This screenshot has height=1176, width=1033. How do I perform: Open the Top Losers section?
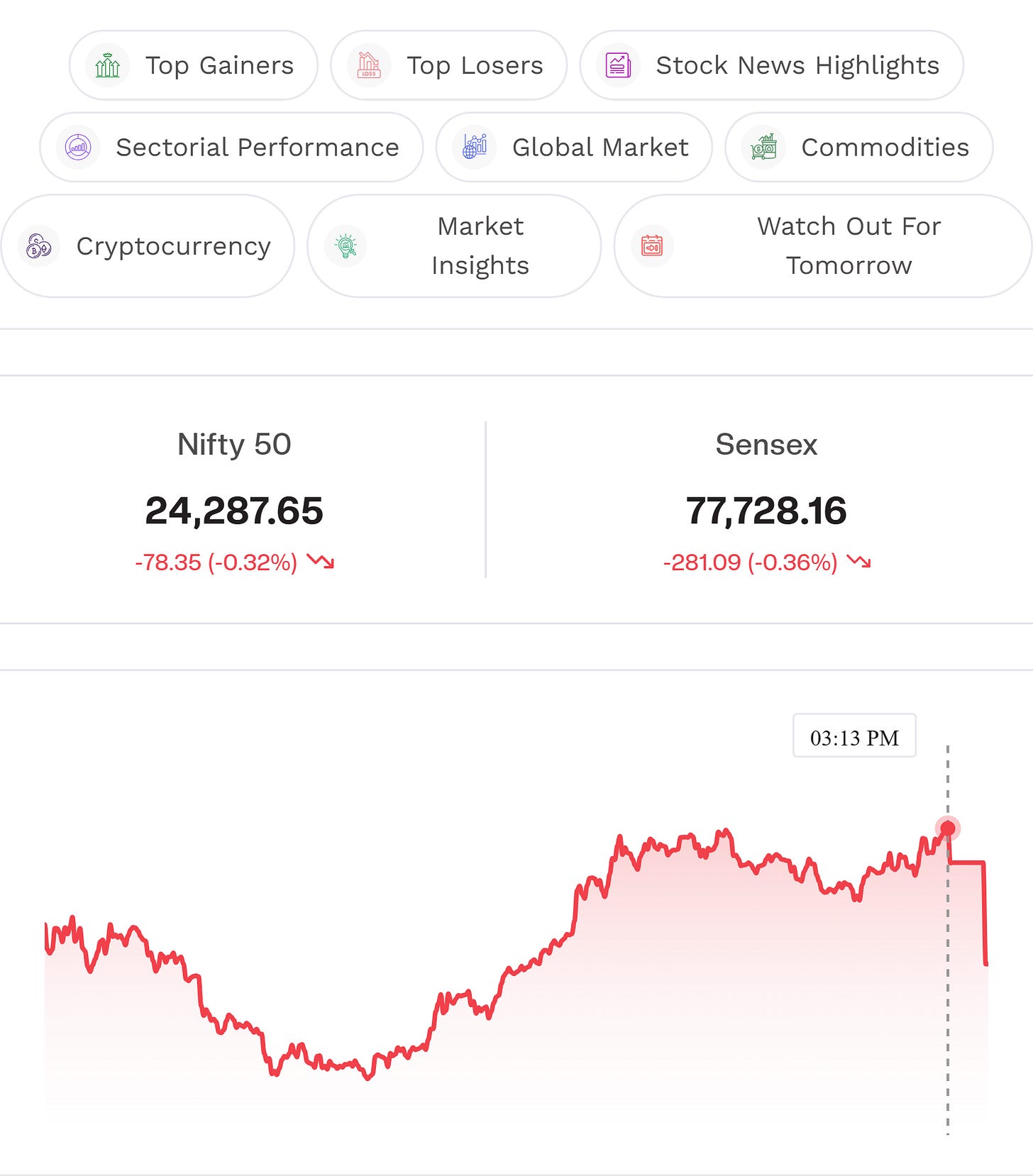click(x=449, y=65)
